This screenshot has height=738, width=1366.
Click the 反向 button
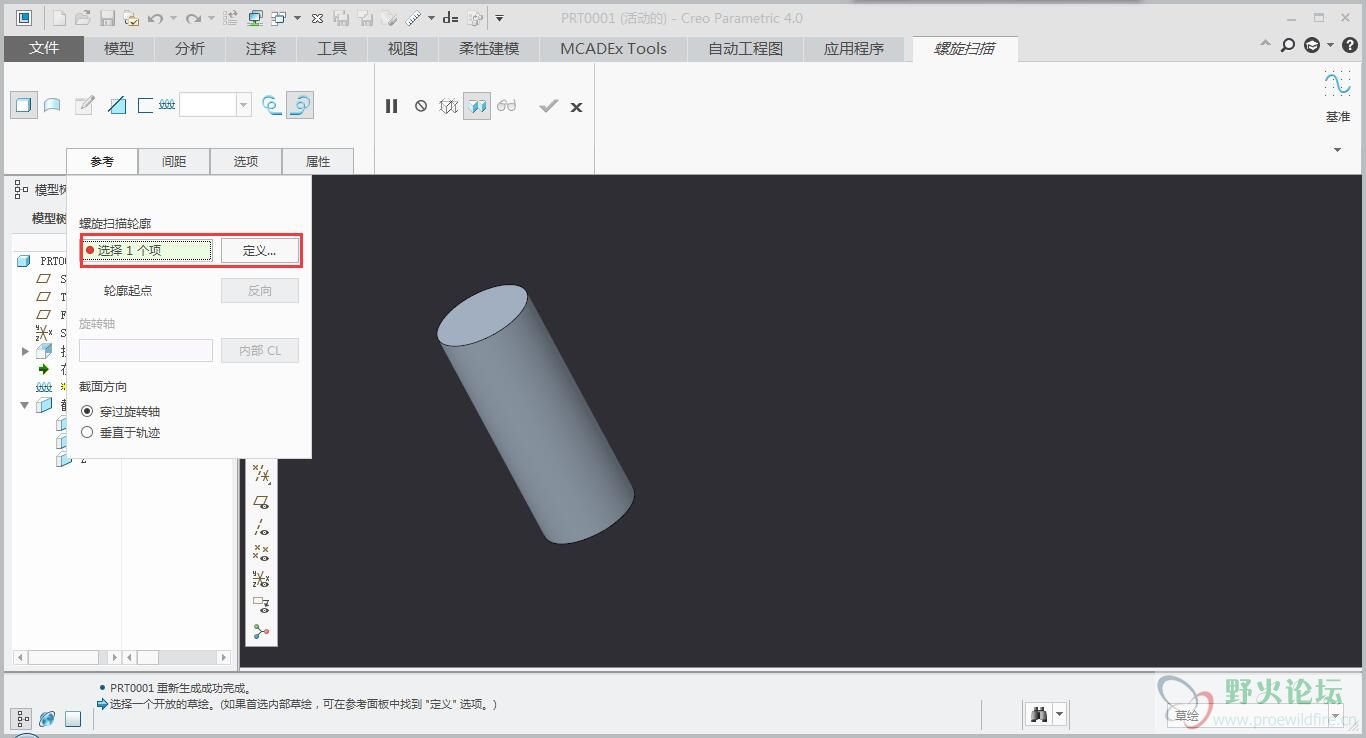tap(260, 291)
